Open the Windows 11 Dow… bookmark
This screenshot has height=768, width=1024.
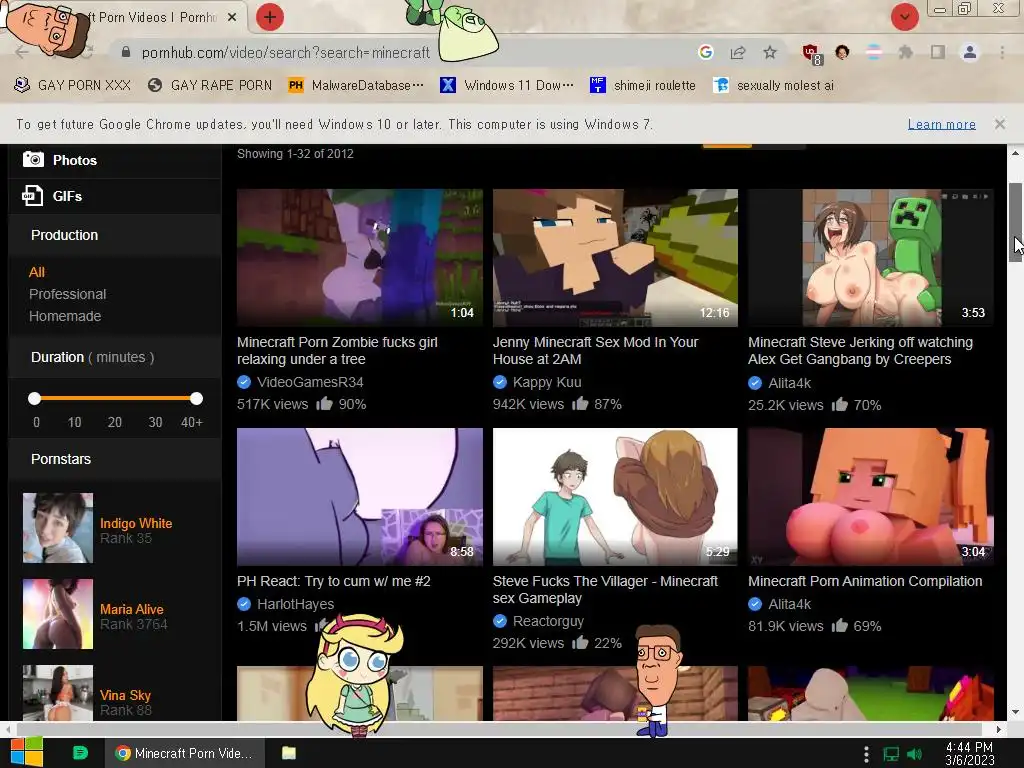[x=507, y=85]
